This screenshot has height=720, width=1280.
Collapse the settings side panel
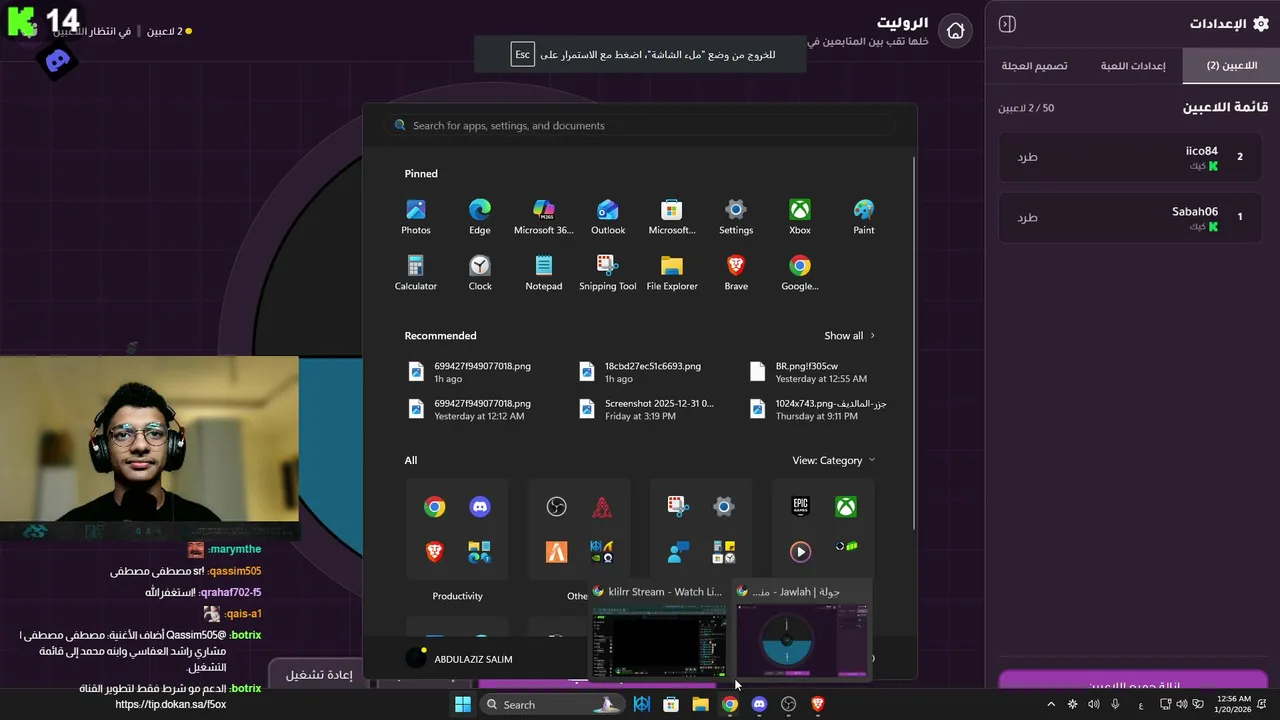(1008, 24)
